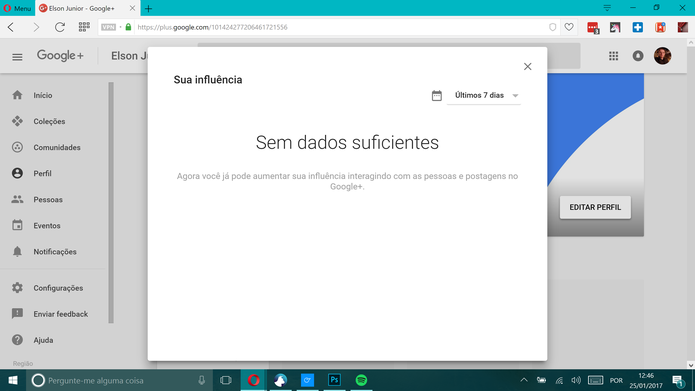Screen dimensions: 695x391
Task: Open the Opera tab menu icon
Action: [607, 8]
